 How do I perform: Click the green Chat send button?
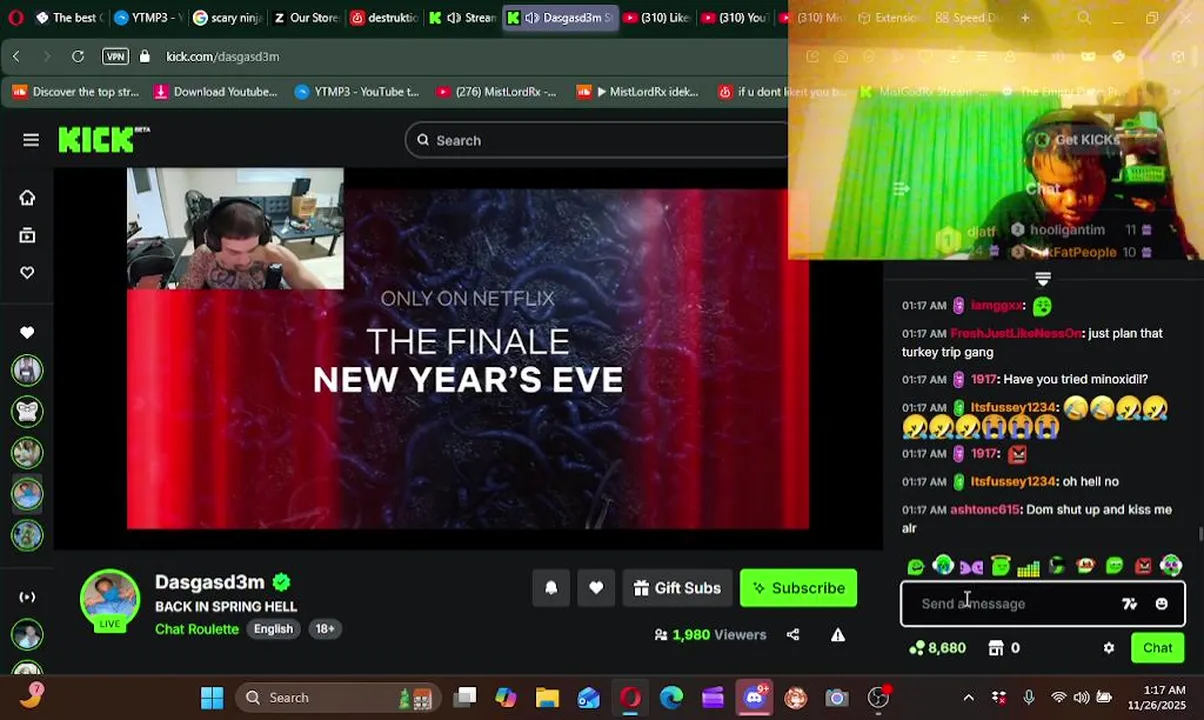(1158, 648)
